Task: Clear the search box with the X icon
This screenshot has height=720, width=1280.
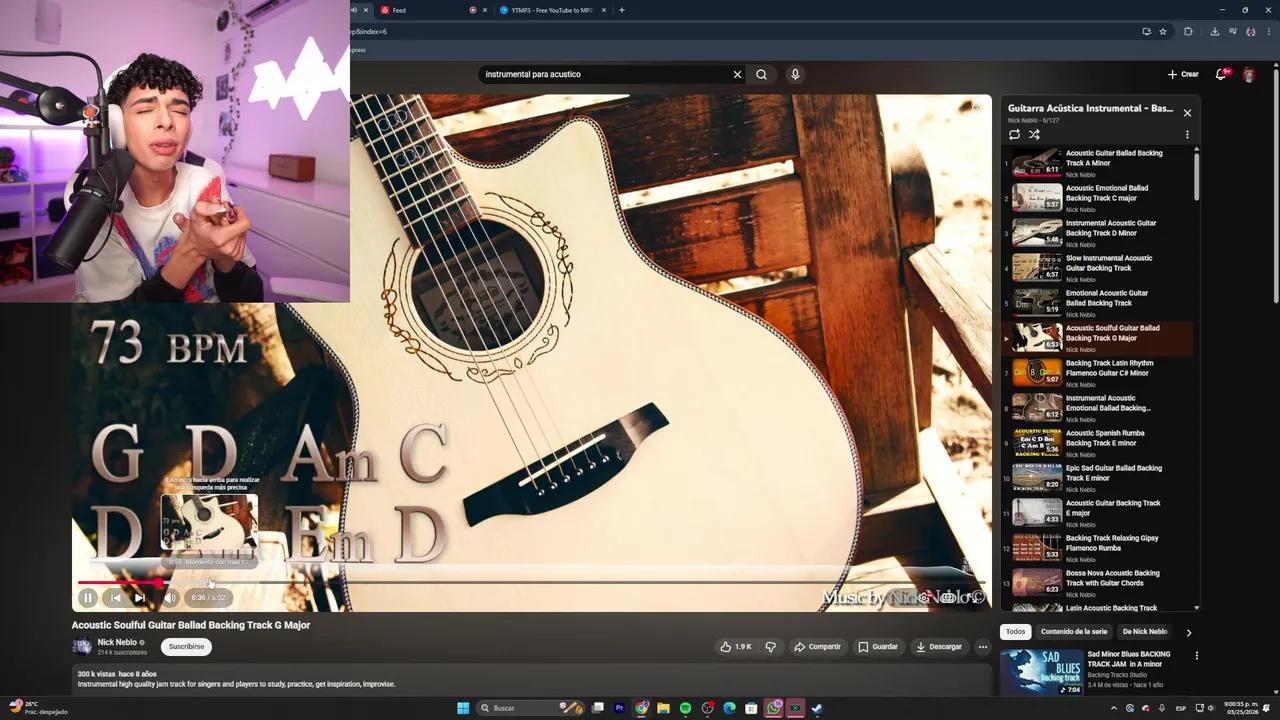Action: [737, 74]
